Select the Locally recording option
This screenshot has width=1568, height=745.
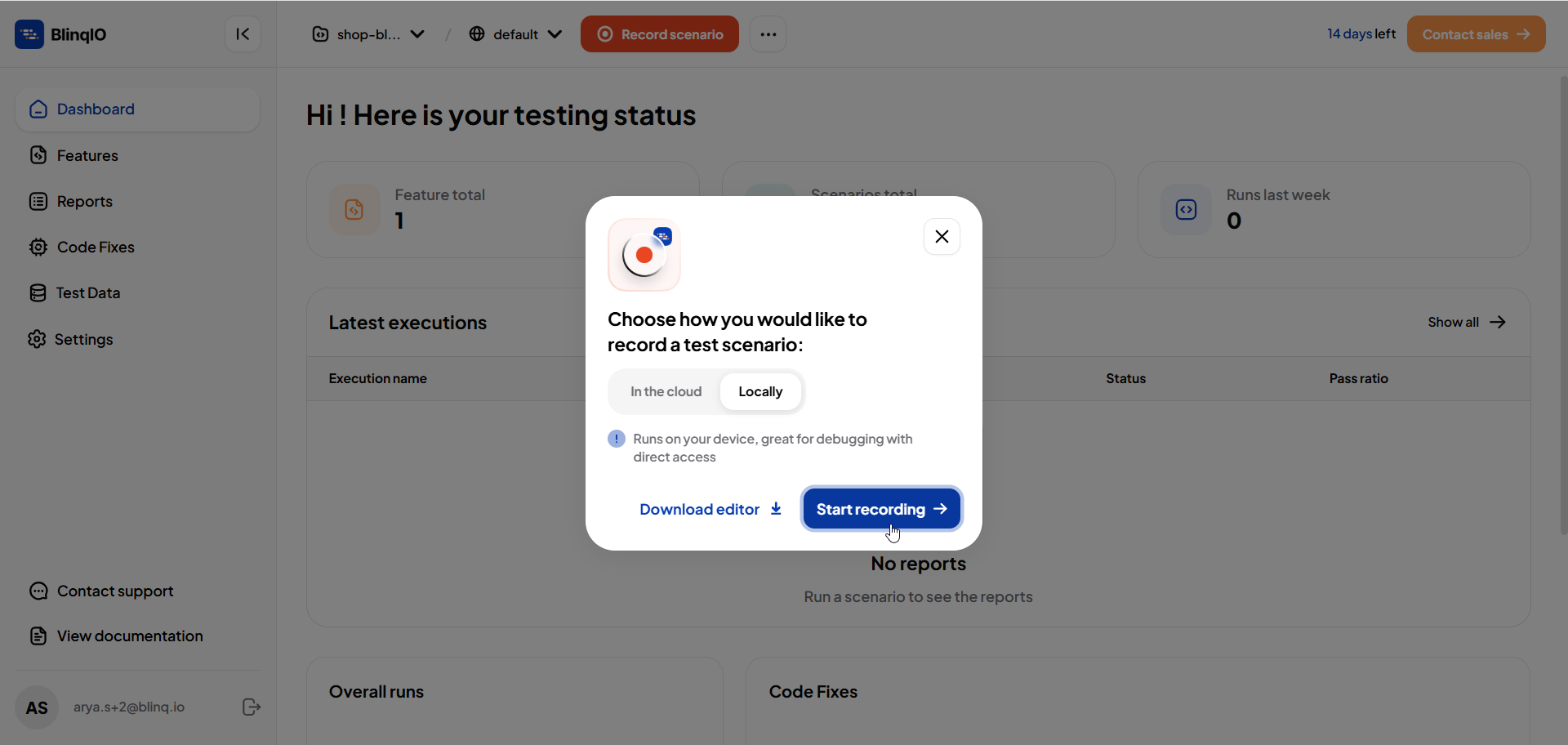pyautogui.click(x=760, y=392)
